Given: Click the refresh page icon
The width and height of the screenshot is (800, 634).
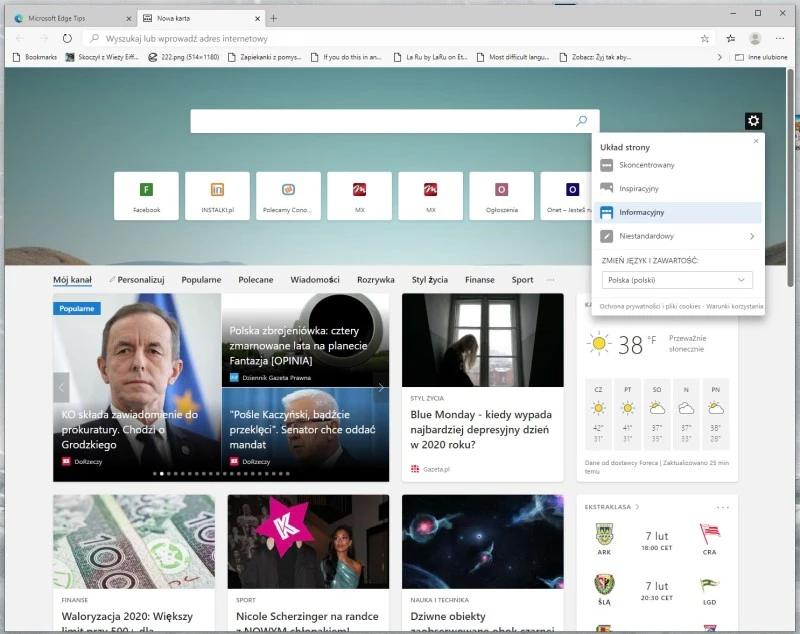Looking at the screenshot, I should pyautogui.click(x=66, y=38).
